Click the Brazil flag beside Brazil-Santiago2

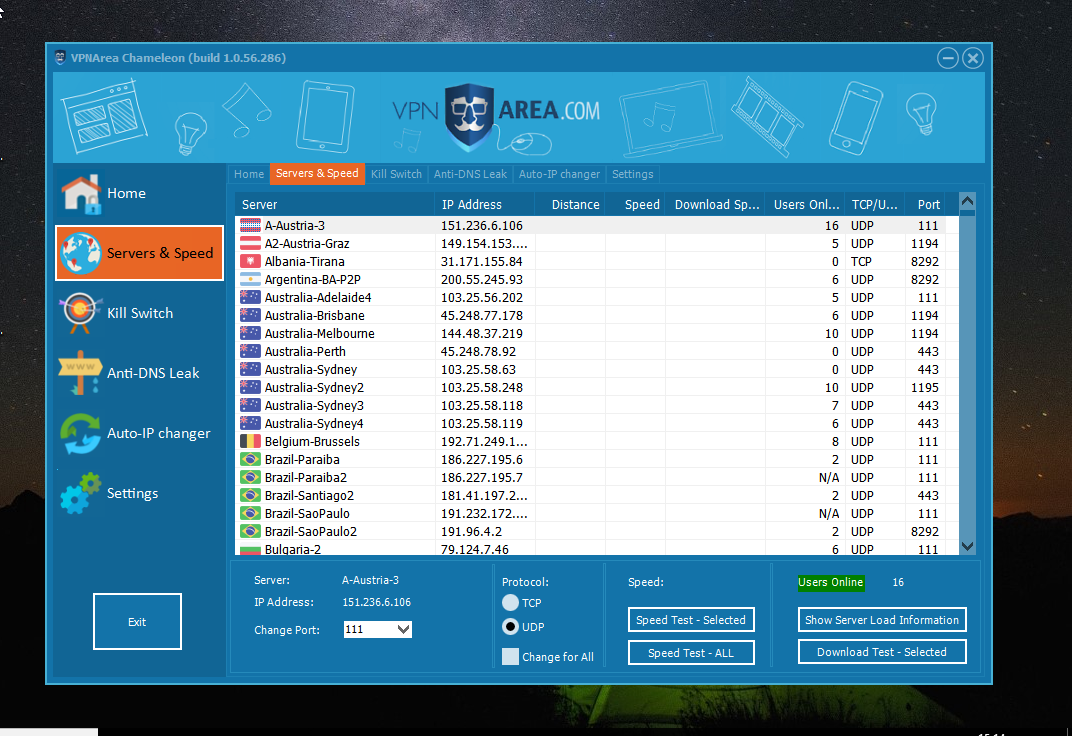(250, 495)
